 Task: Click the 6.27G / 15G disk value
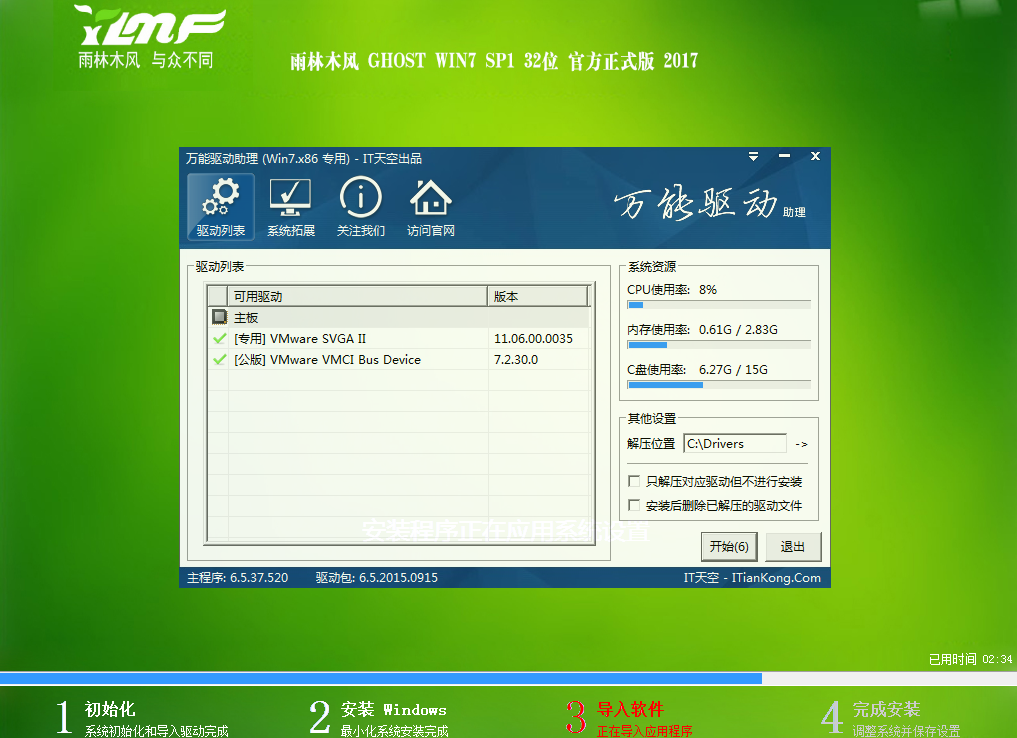(733, 370)
